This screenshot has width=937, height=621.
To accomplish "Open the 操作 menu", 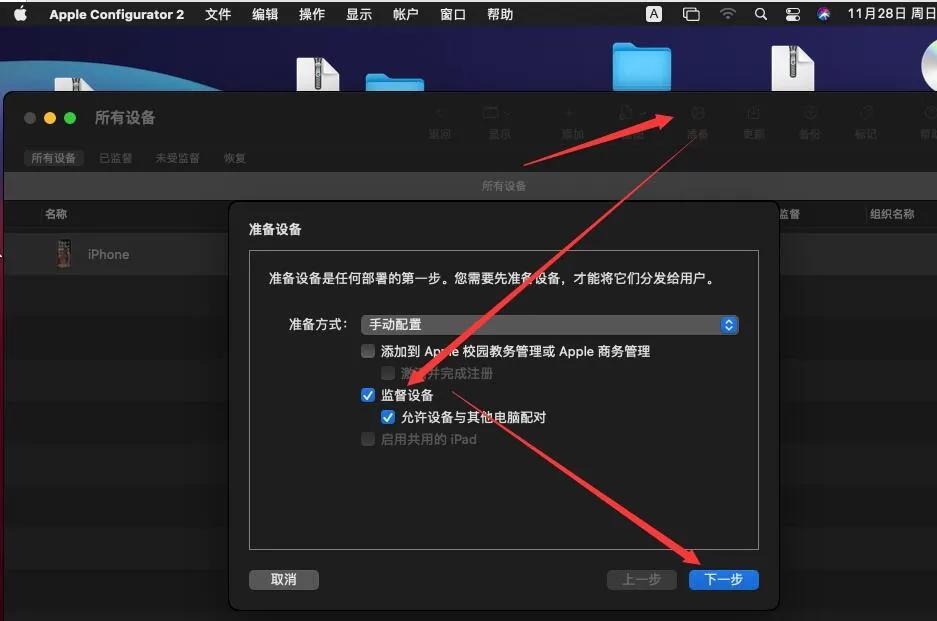I will coord(311,14).
